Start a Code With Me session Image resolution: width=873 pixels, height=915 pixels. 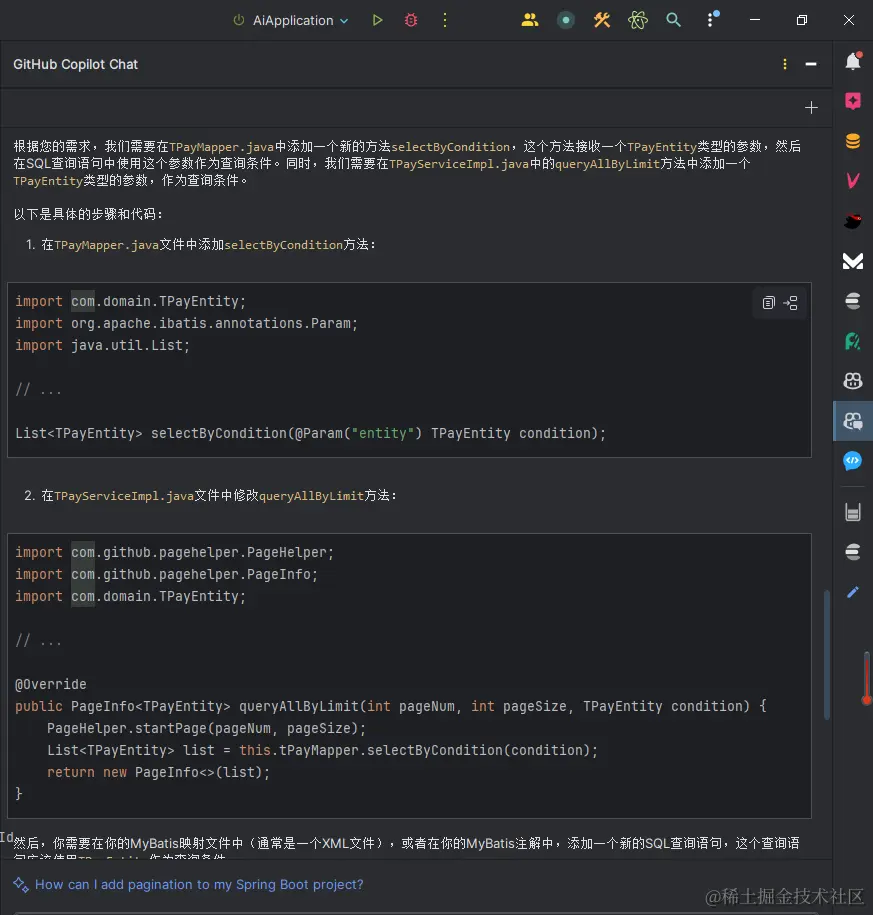tap(530, 19)
